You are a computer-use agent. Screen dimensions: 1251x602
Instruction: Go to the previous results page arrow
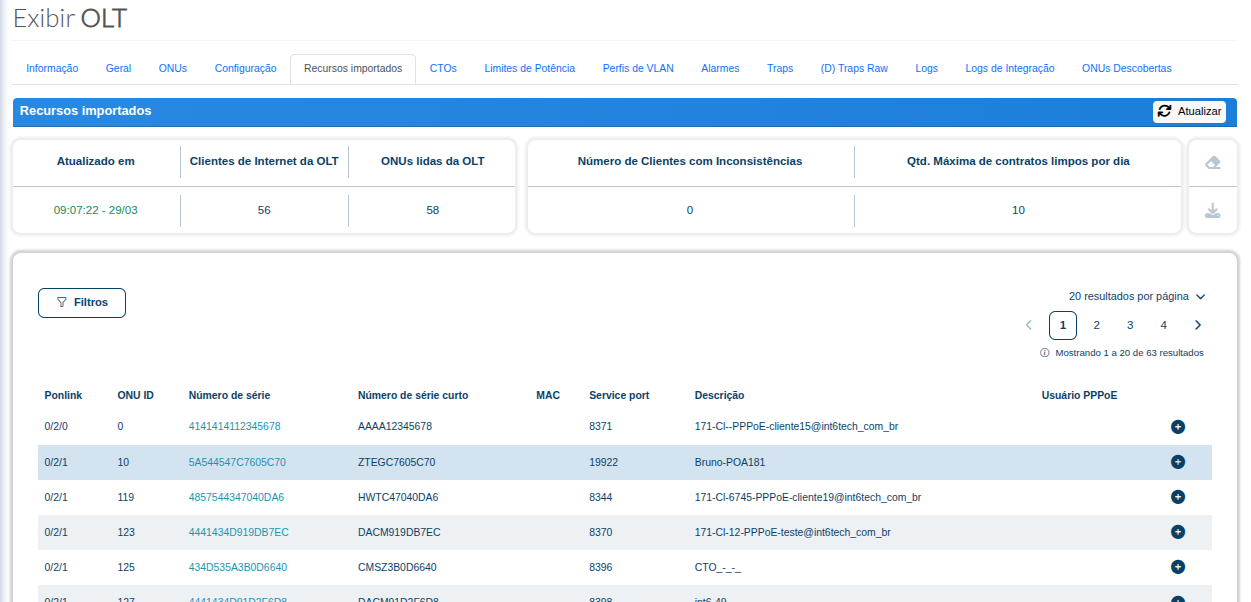[x=1029, y=325]
